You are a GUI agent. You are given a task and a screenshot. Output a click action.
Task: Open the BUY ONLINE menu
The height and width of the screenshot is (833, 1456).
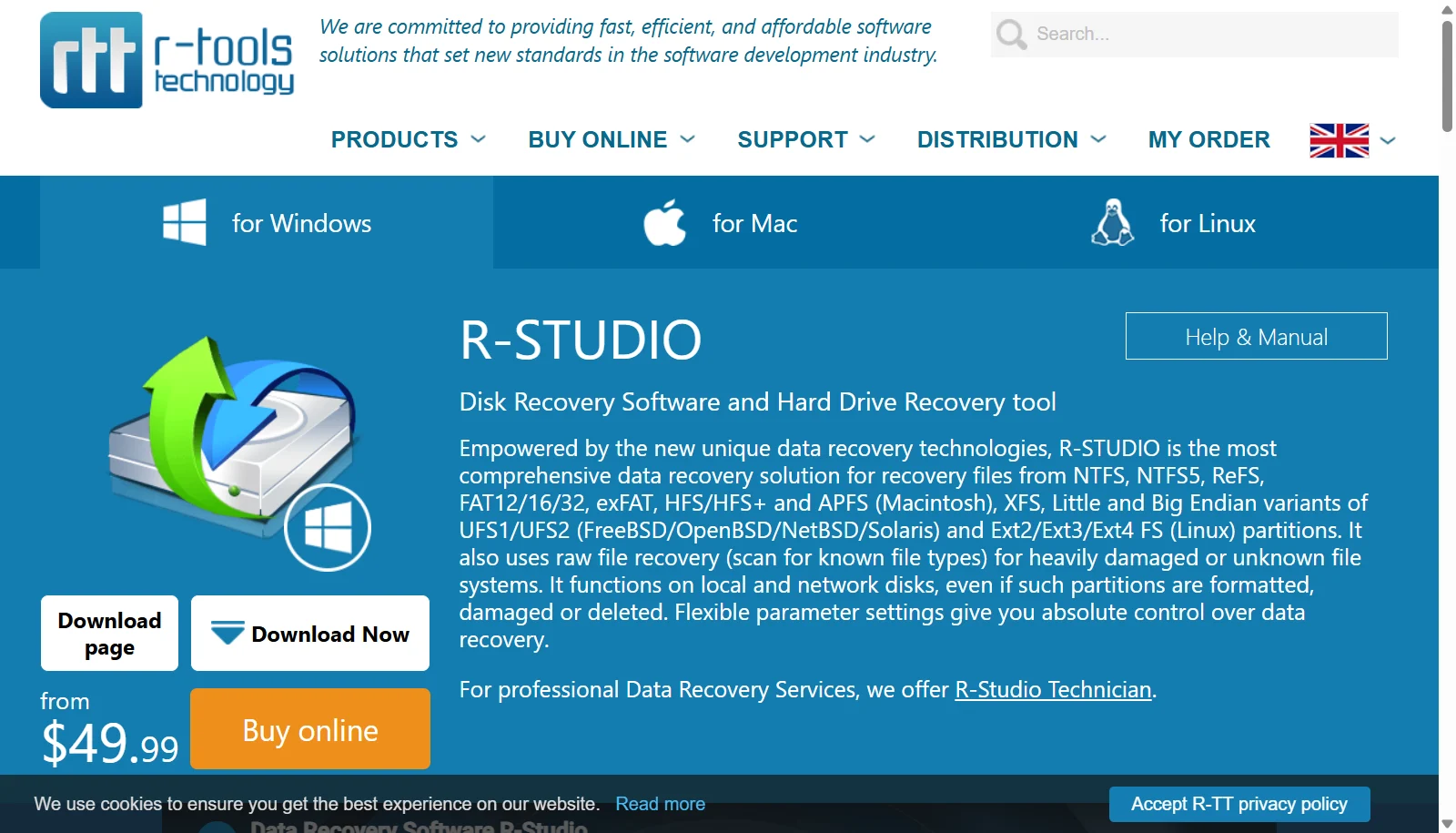coord(598,139)
